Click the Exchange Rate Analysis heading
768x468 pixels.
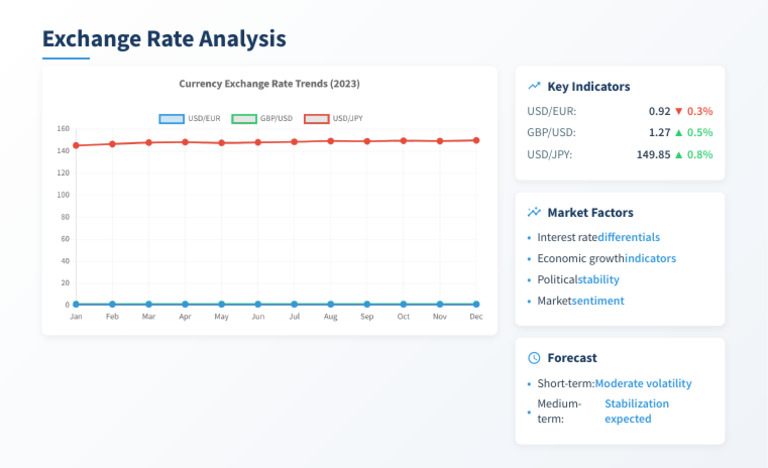point(164,38)
